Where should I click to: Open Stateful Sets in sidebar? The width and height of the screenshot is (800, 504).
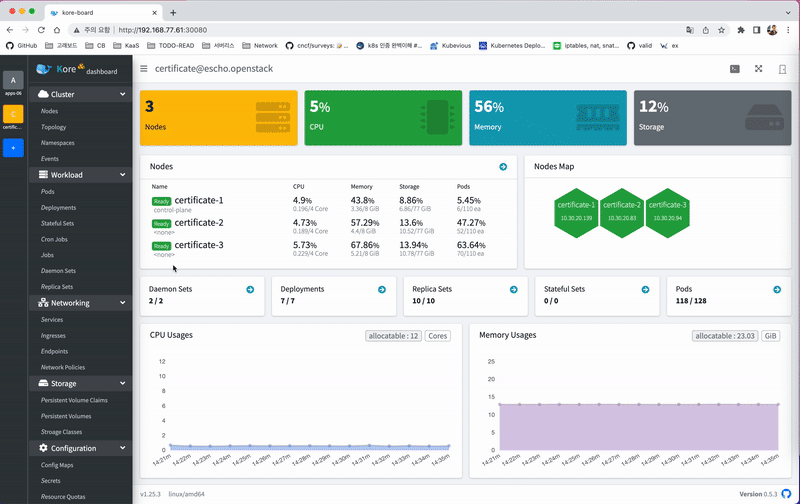click(57, 223)
